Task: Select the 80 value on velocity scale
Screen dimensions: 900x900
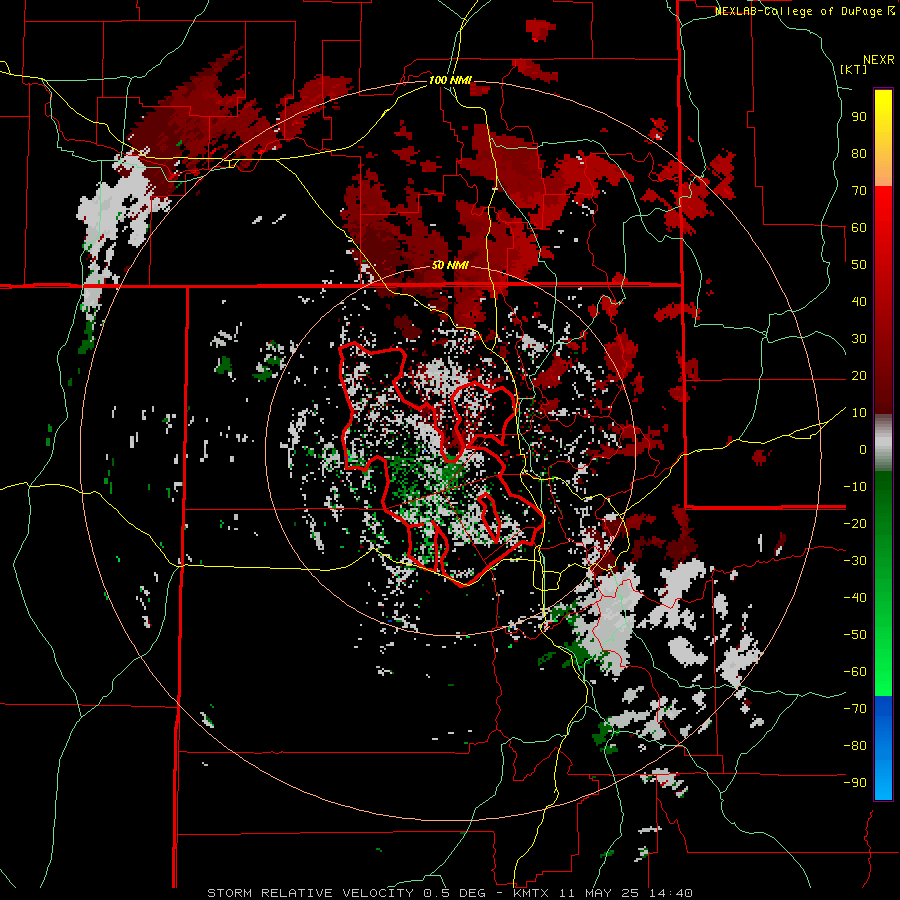Action: [859, 153]
